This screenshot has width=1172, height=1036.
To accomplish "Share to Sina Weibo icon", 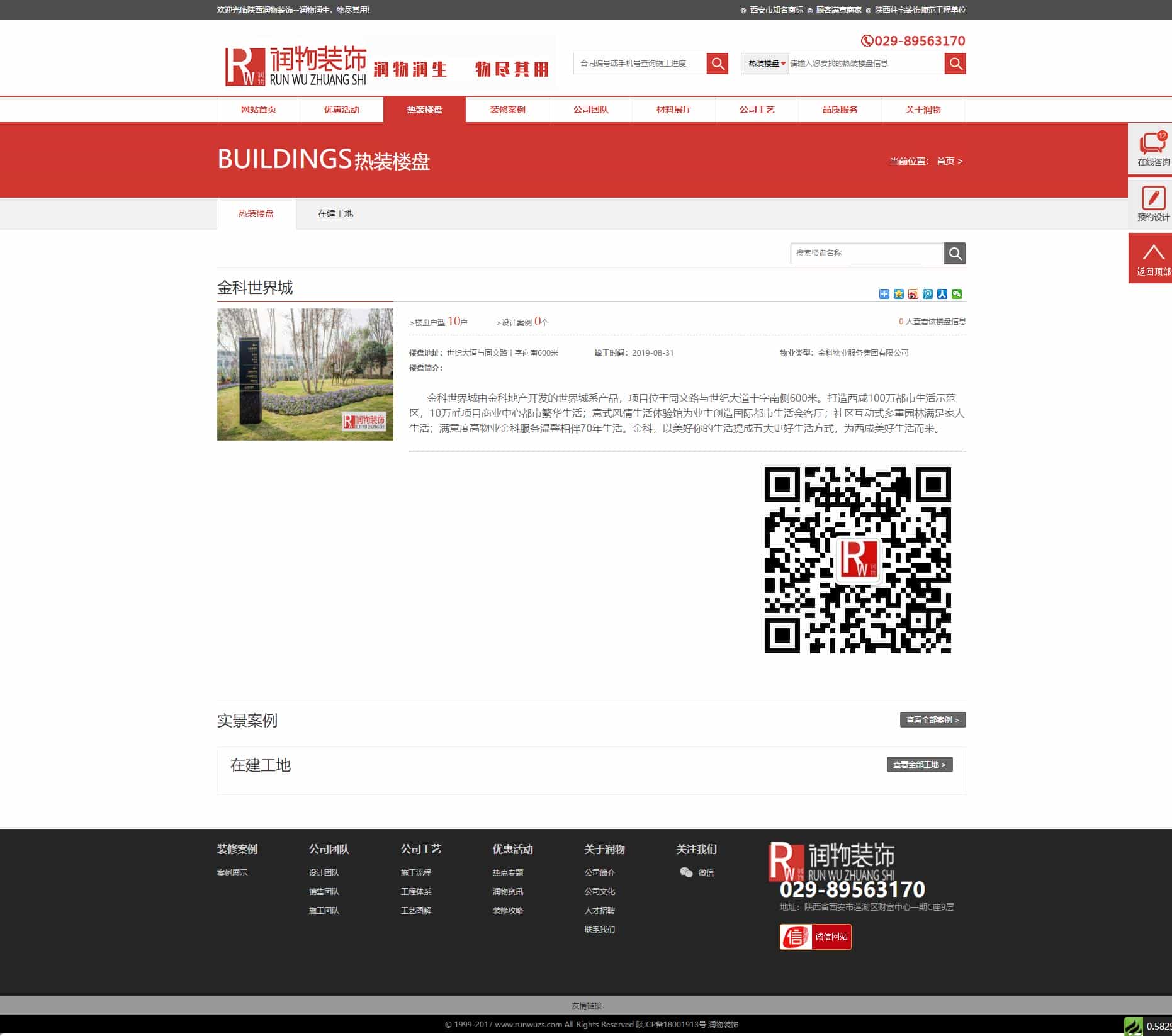I will point(913,294).
